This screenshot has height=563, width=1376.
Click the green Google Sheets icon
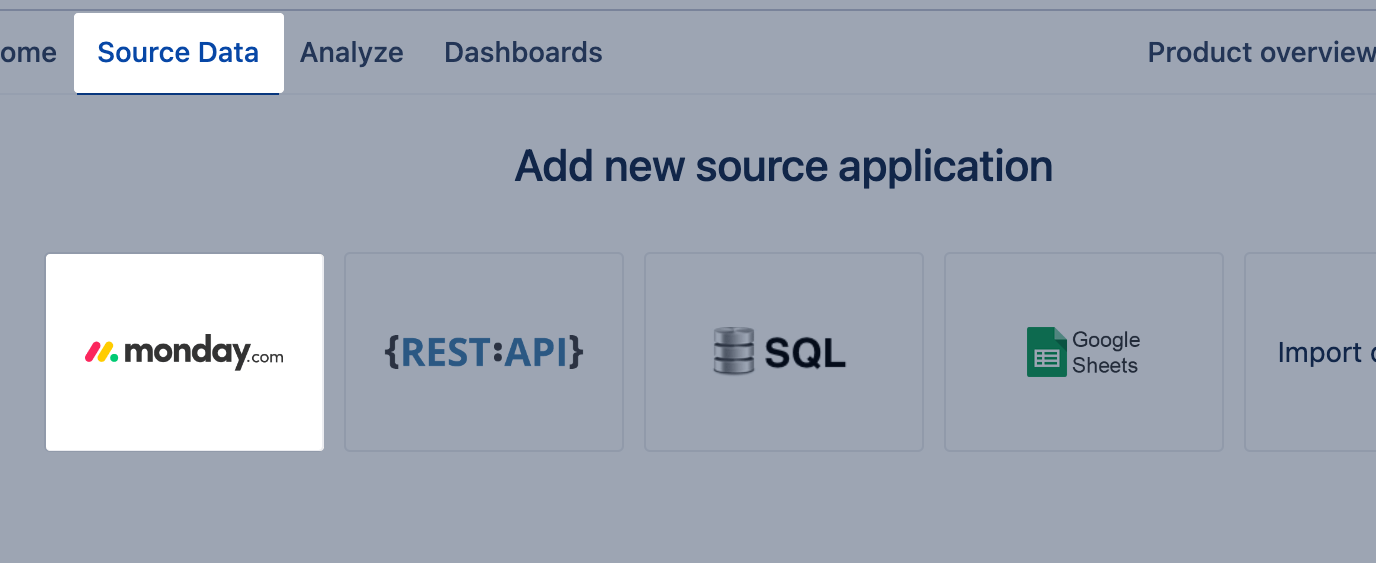(x=1046, y=352)
